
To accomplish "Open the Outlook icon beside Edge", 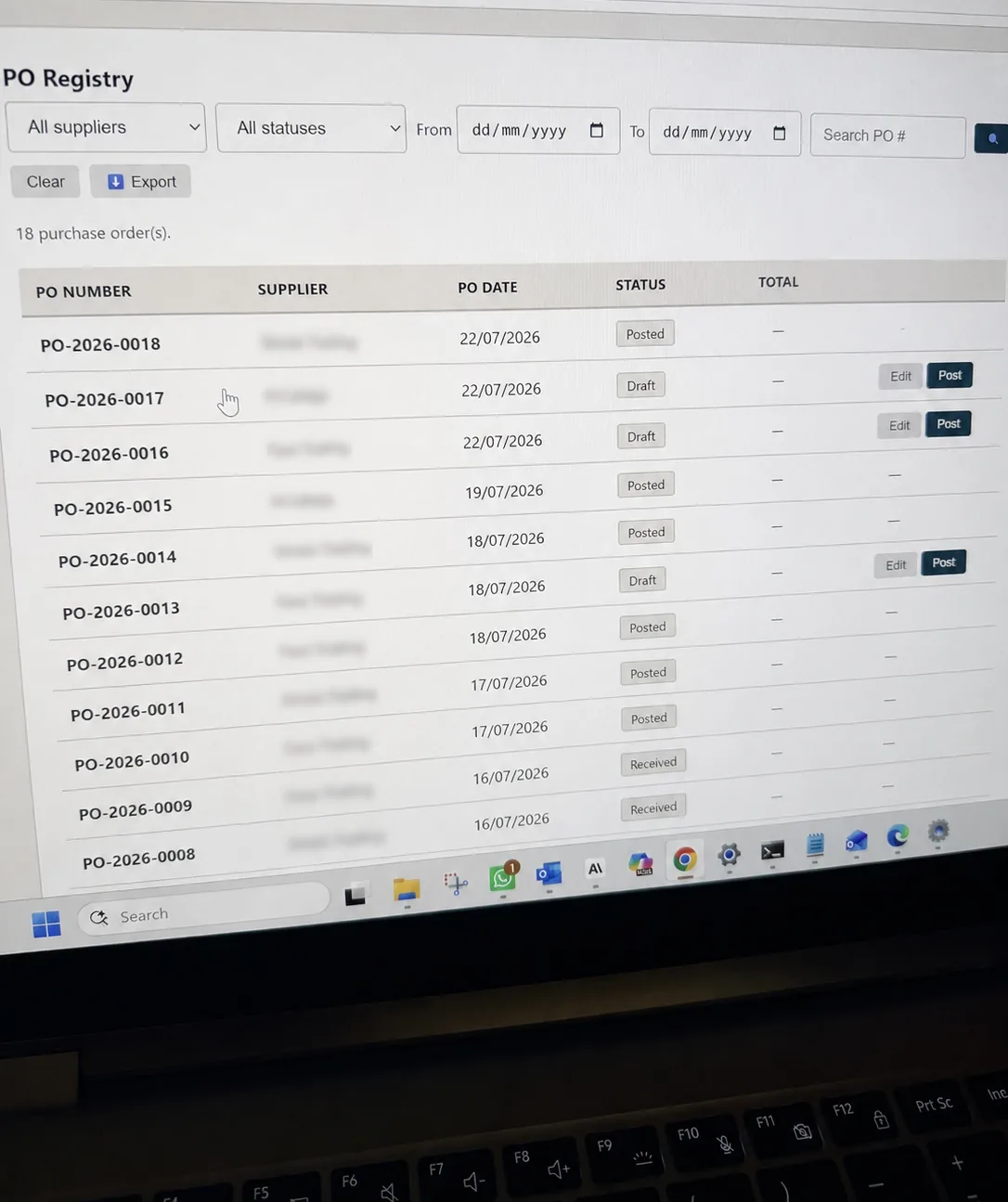I will click(856, 841).
